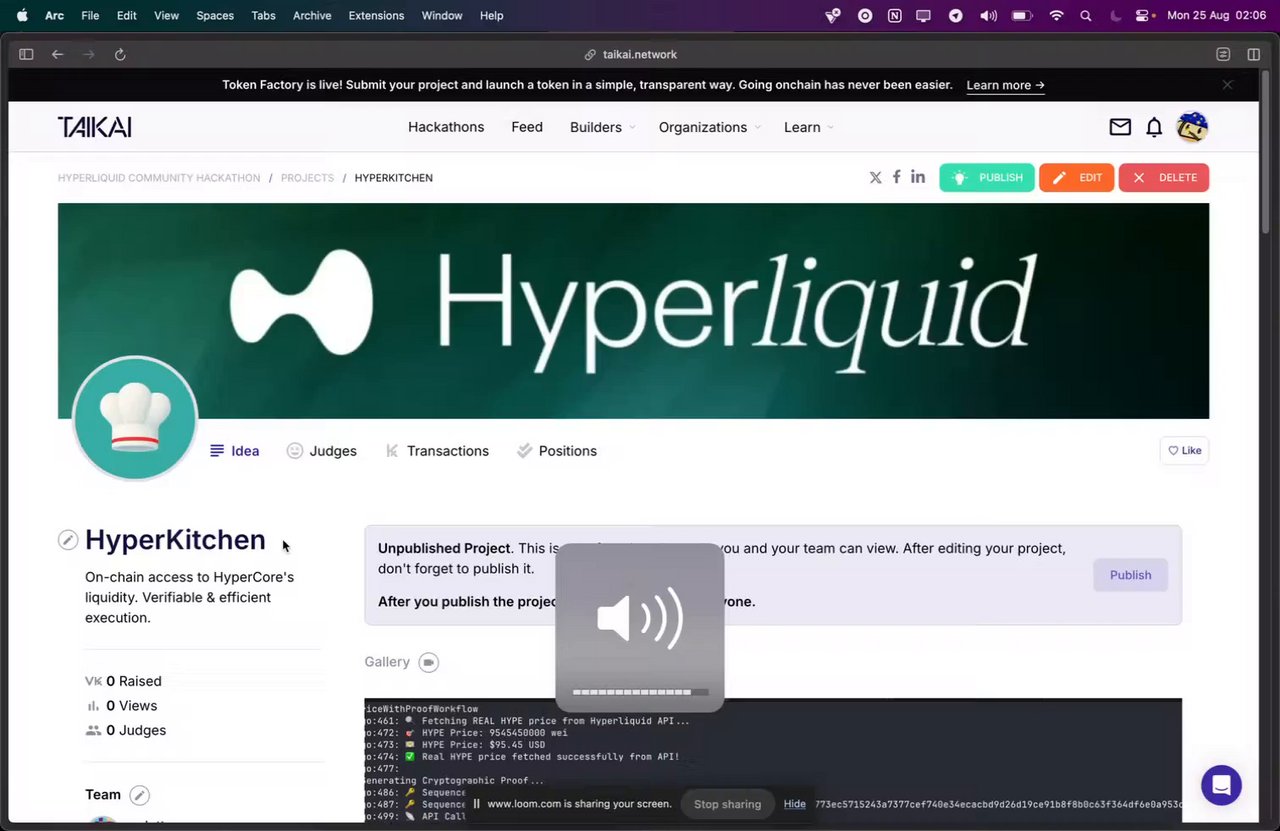Open the Hyperliquid Community Hackathon breadcrumb
Image resolution: width=1280 pixels, height=831 pixels.
coord(159,178)
